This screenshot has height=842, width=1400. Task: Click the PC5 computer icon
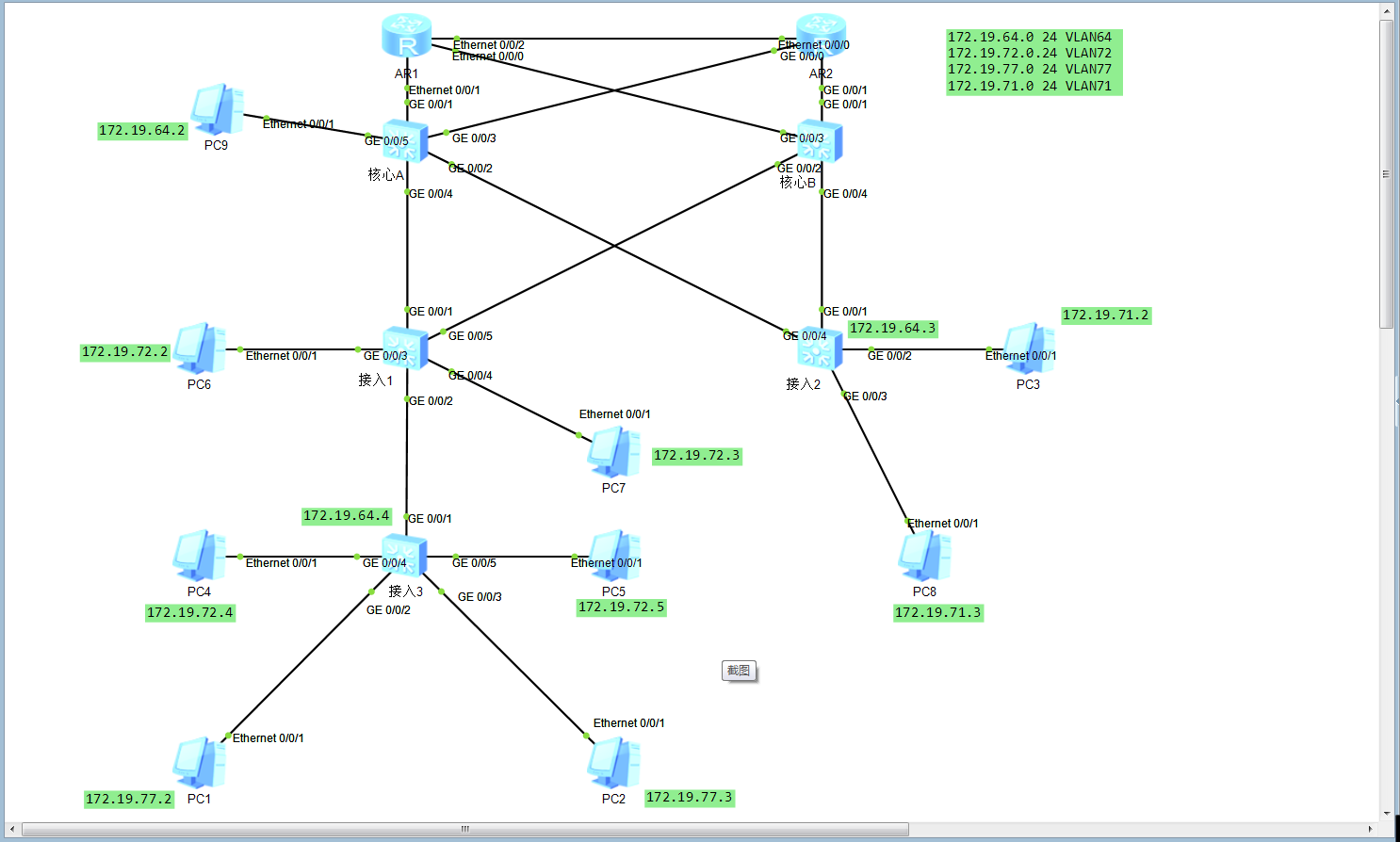[x=614, y=556]
